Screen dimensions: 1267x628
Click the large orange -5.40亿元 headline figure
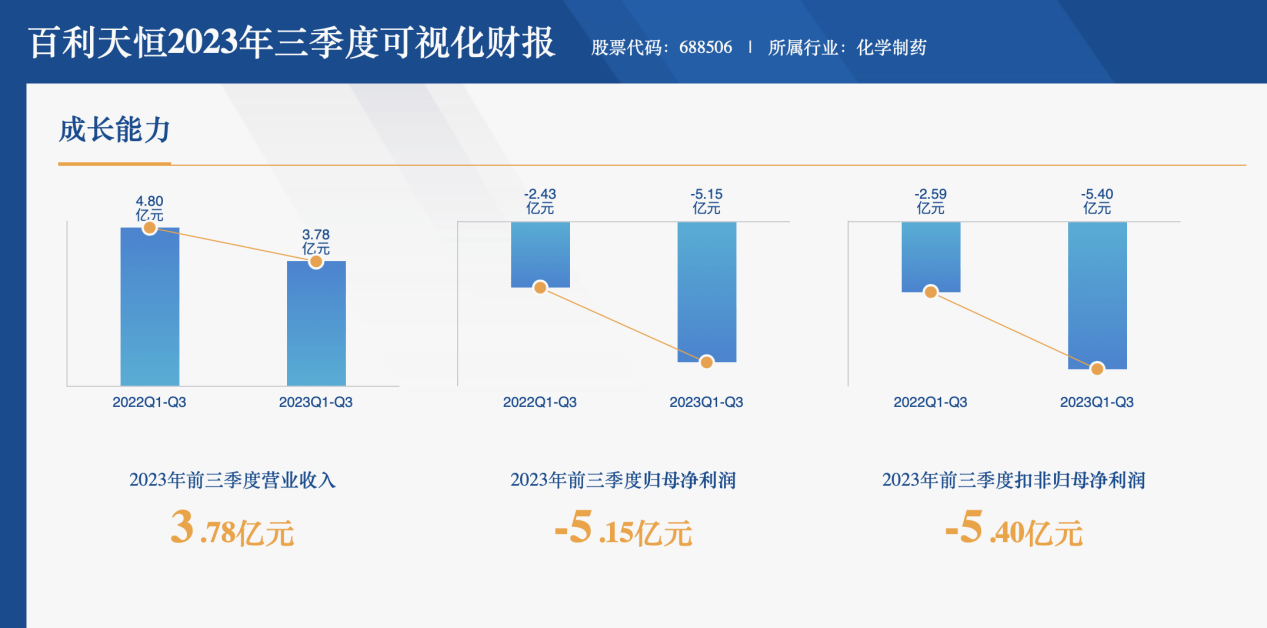pyautogui.click(x=1013, y=530)
